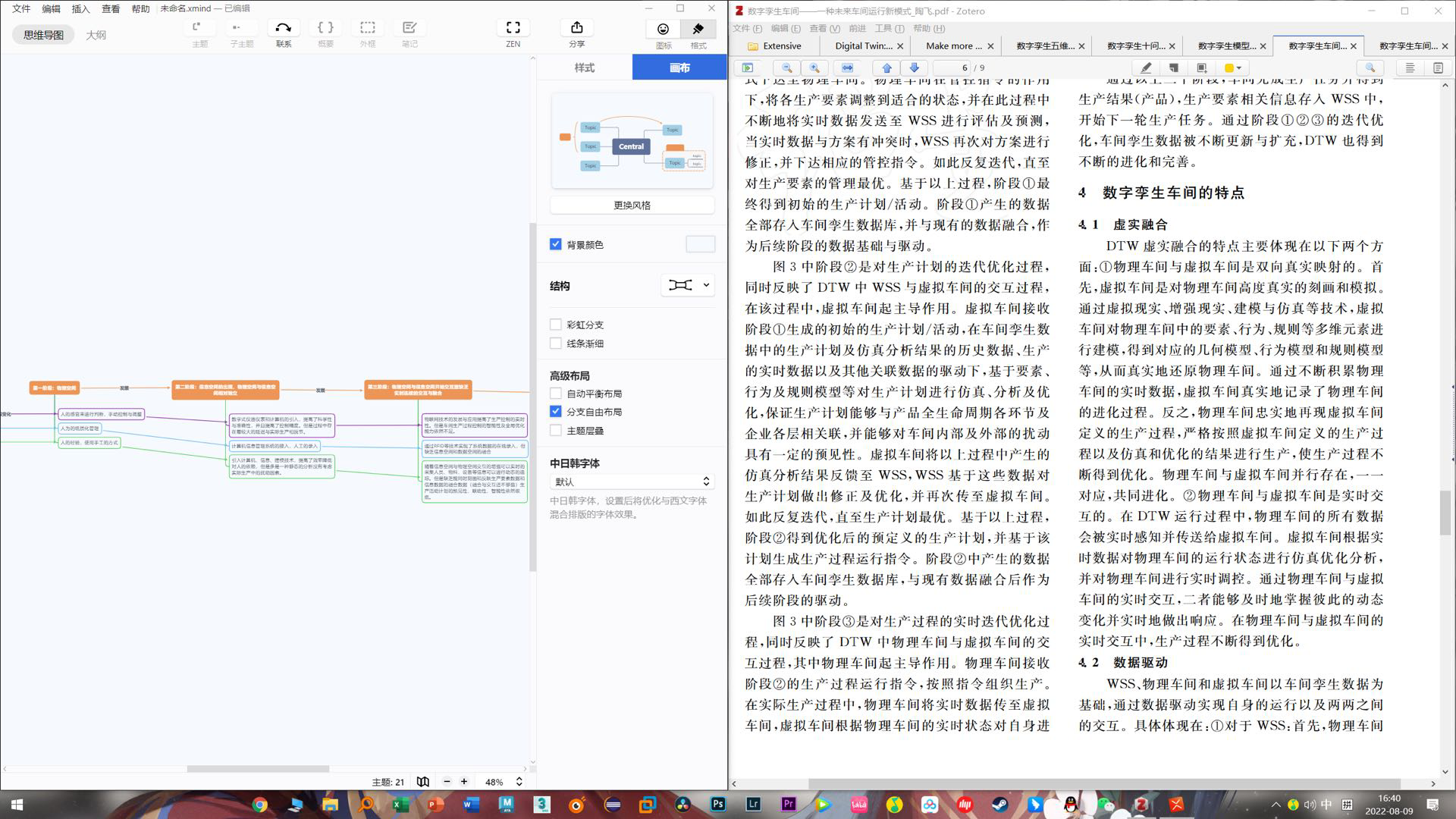Click the PDF page number field

(x=952, y=67)
